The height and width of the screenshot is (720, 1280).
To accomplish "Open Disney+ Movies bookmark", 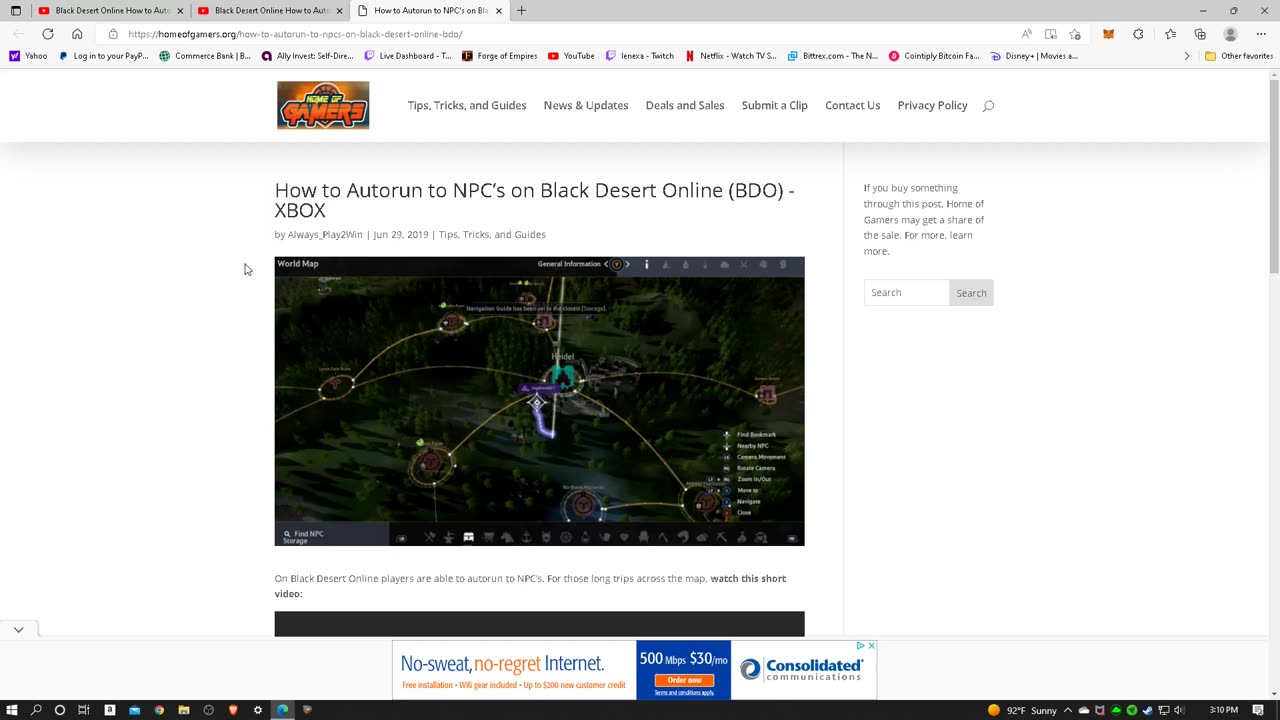I will (x=1034, y=56).
